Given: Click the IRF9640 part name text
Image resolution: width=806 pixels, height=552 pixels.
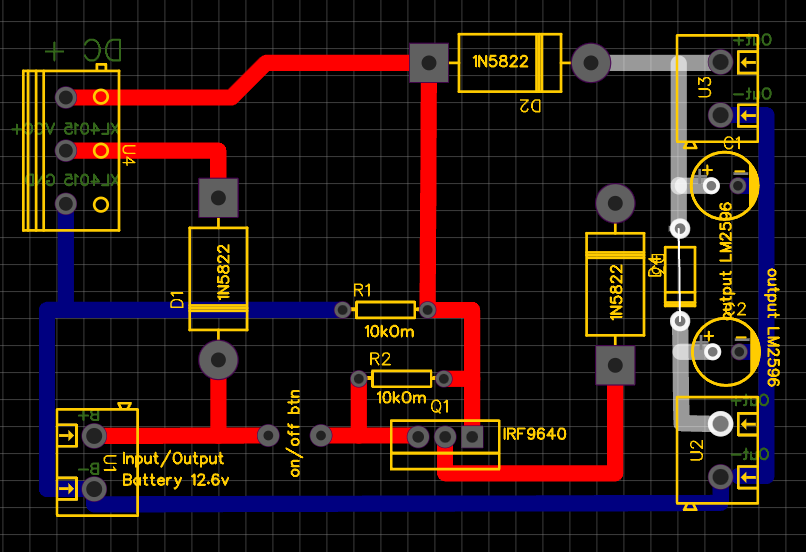Looking at the screenshot, I should (535, 434).
